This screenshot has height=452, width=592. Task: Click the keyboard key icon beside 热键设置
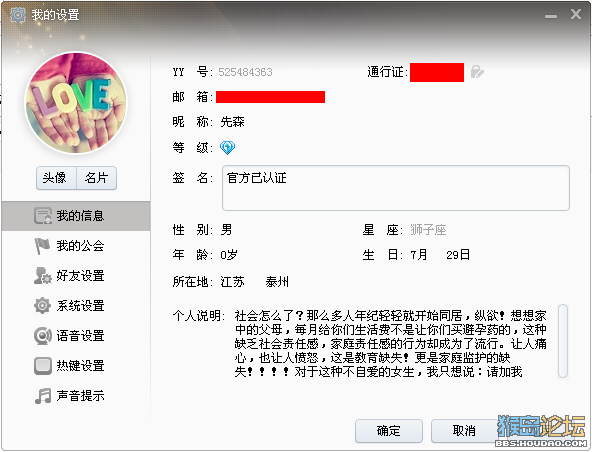coord(43,366)
